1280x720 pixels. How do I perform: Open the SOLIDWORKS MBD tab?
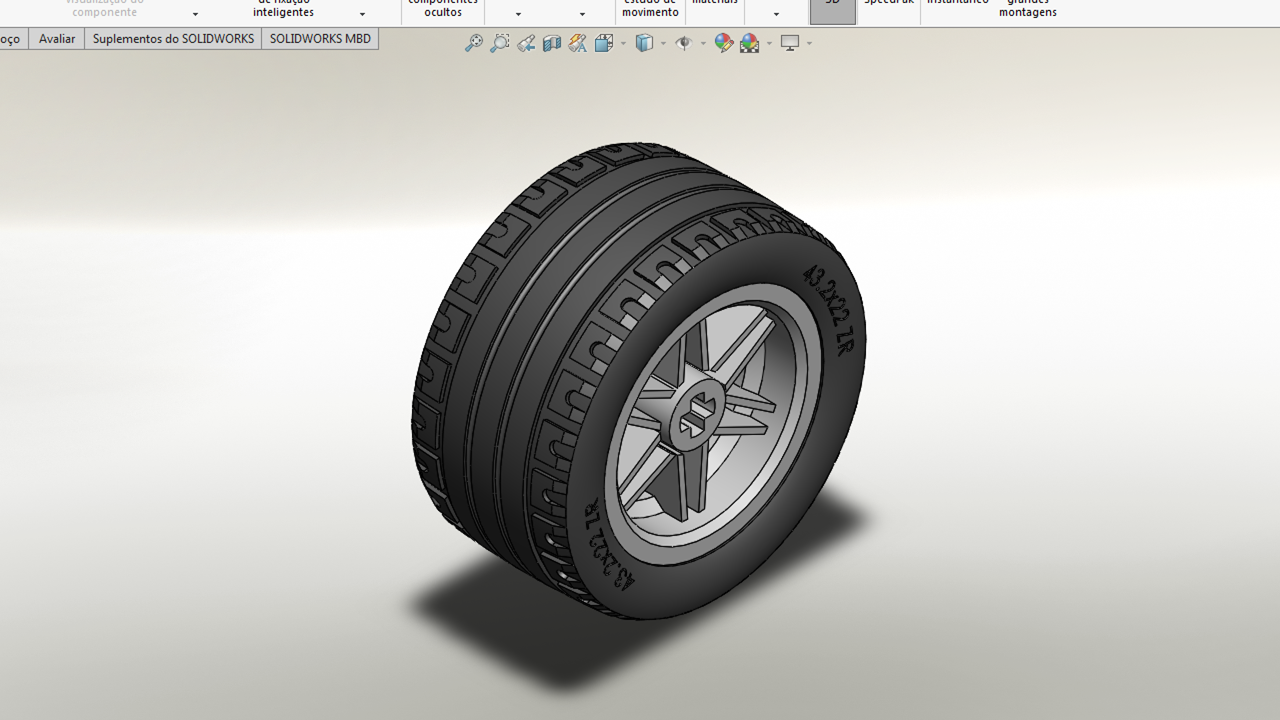(320, 39)
